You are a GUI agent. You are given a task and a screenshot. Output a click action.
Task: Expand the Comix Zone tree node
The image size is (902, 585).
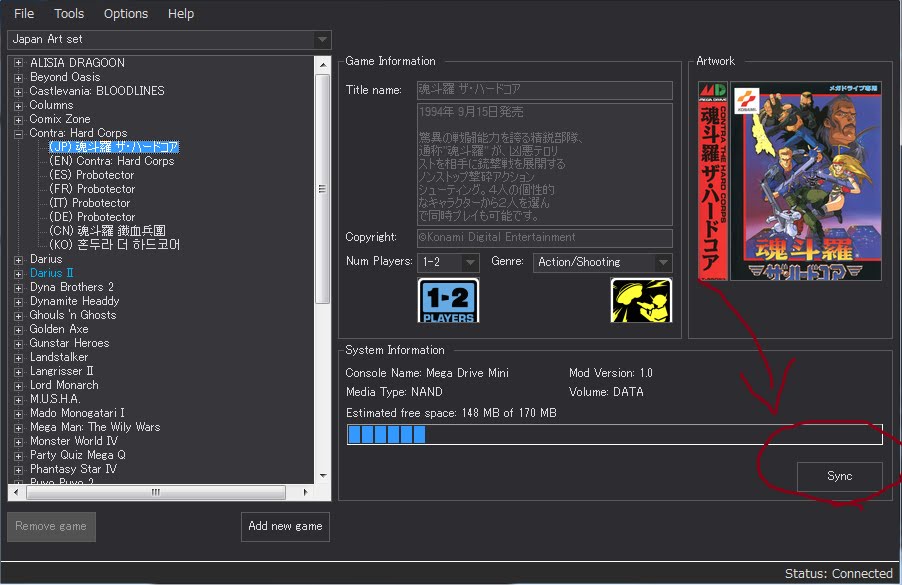coord(18,119)
